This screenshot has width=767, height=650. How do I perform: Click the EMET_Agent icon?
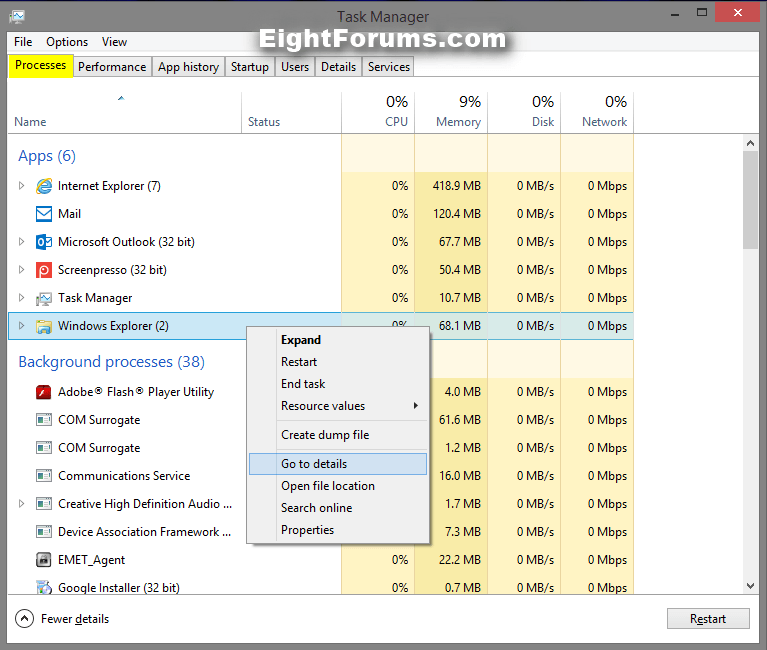(44, 560)
